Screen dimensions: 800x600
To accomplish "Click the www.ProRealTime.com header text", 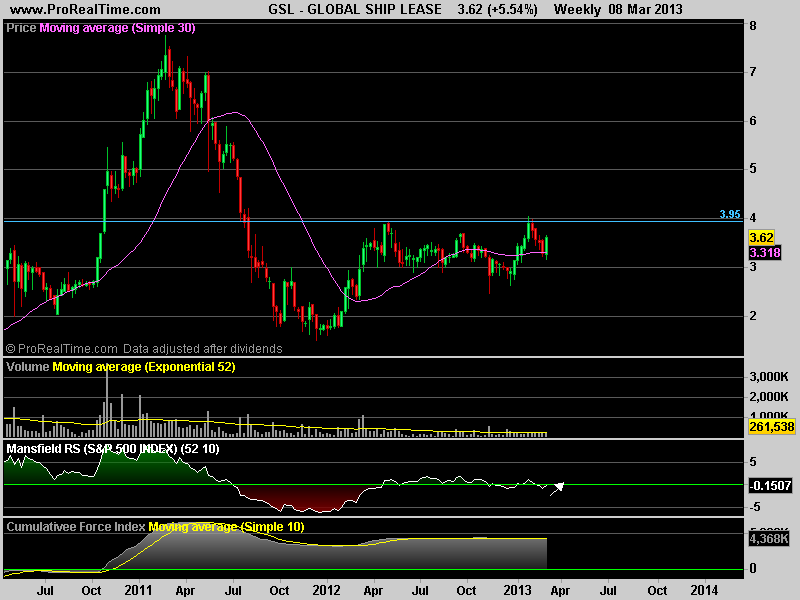I will [x=85, y=9].
